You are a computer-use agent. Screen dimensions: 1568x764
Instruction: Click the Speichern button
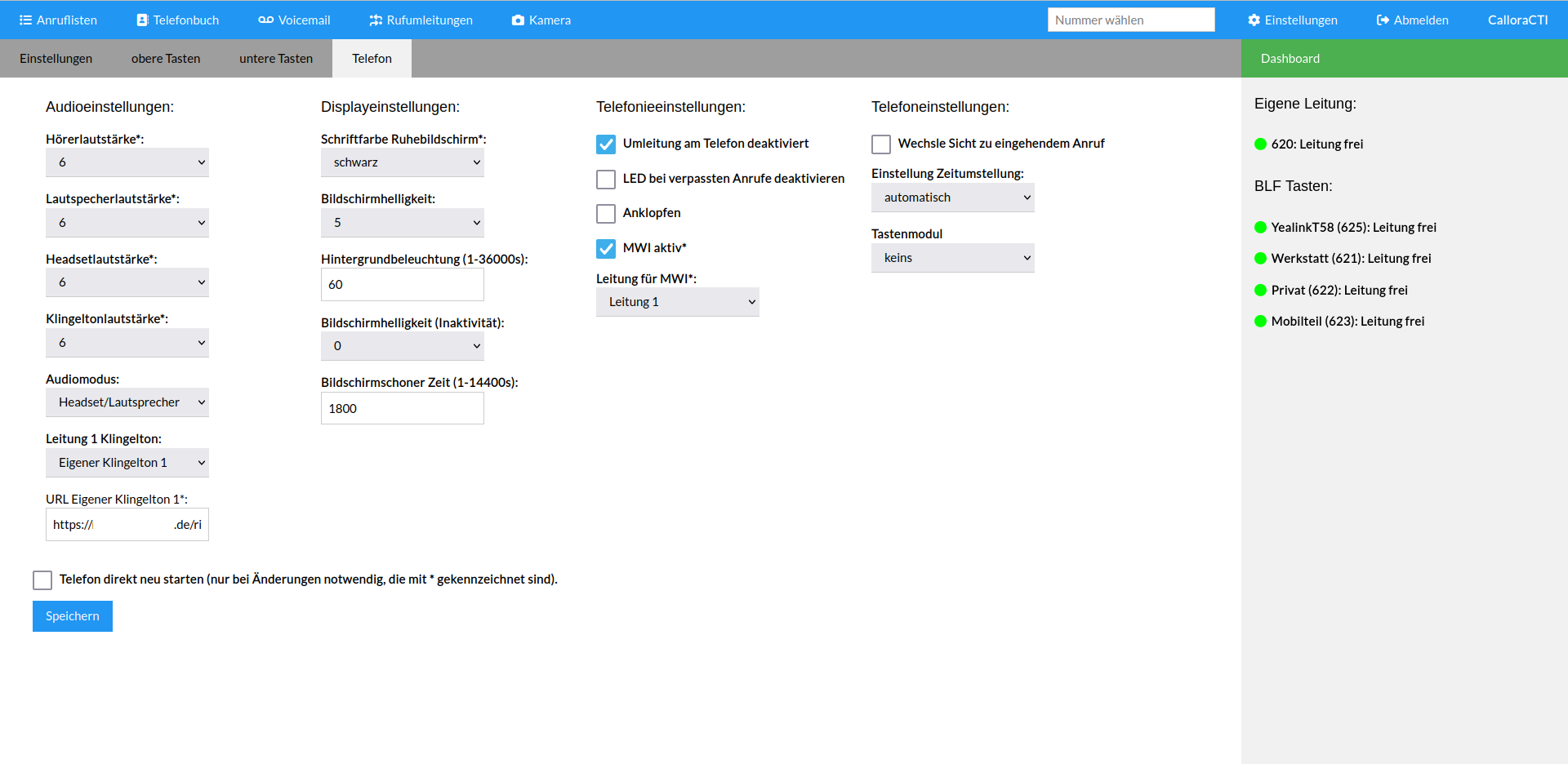(73, 616)
